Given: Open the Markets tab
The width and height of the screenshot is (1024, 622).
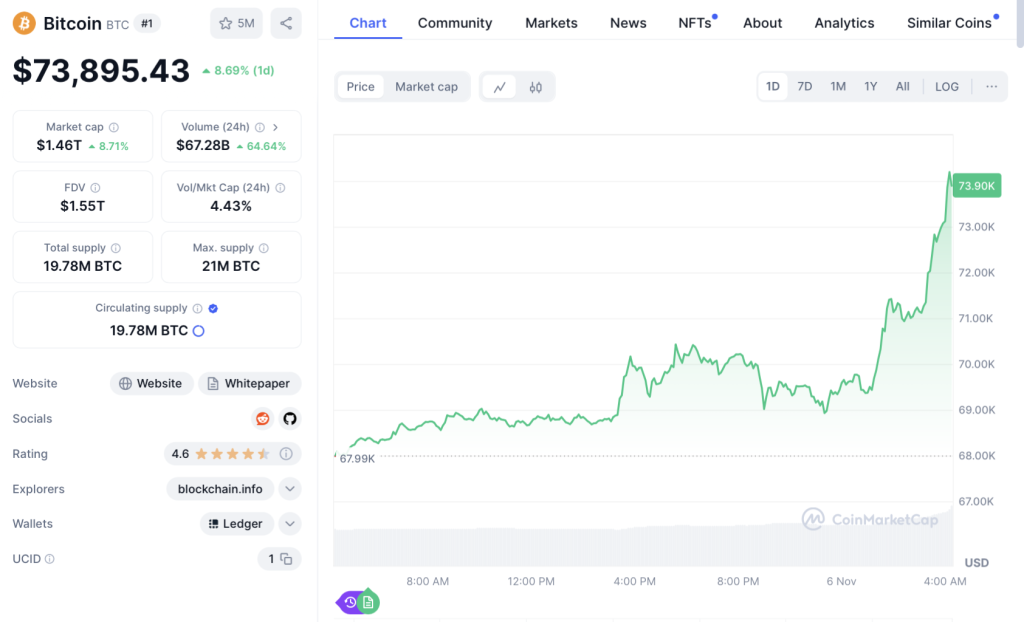Looking at the screenshot, I should pyautogui.click(x=551, y=23).
